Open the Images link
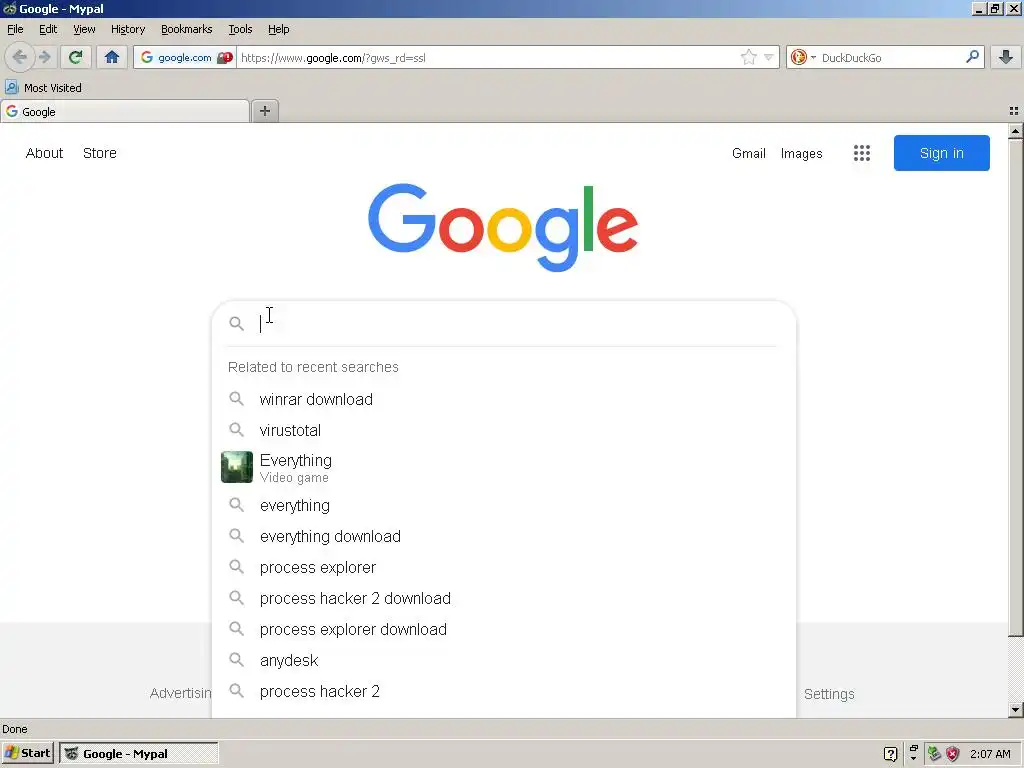 (801, 153)
